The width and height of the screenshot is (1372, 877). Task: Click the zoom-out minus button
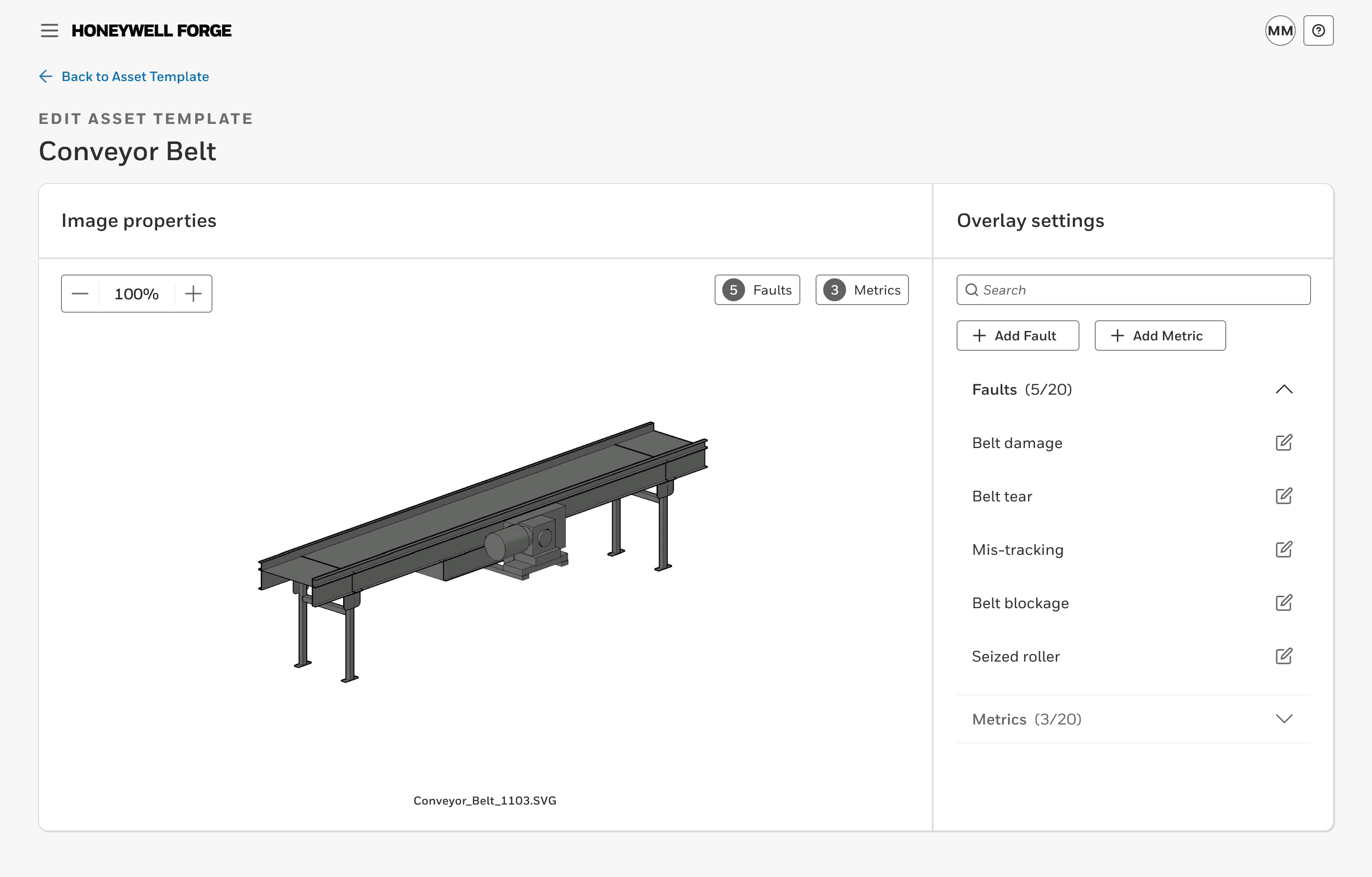click(x=80, y=293)
